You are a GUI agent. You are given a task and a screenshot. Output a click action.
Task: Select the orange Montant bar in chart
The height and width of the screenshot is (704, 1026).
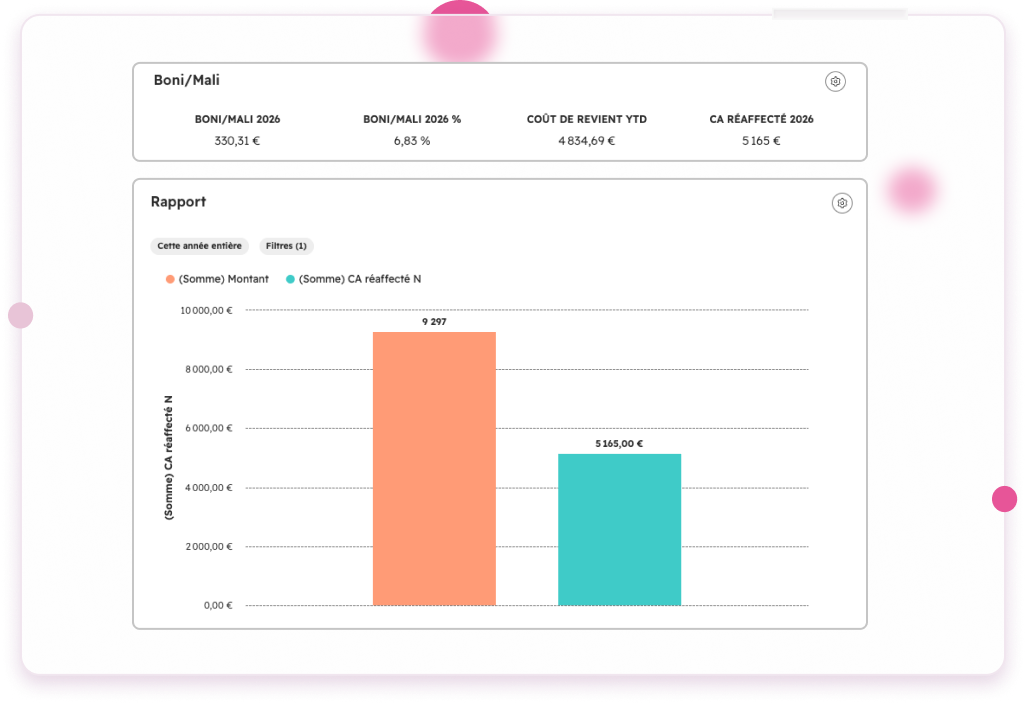point(434,468)
